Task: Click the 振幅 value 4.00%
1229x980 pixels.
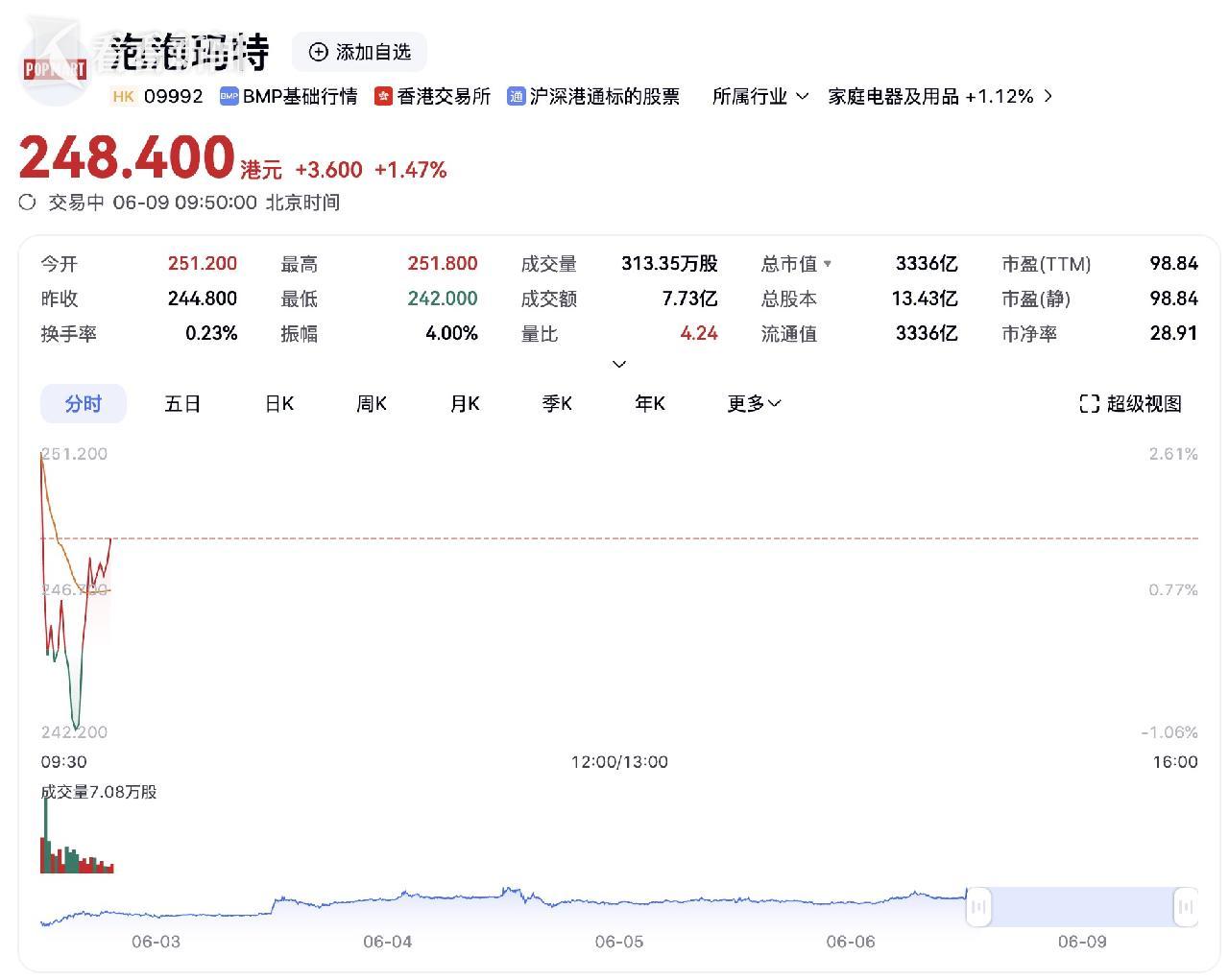Action: [451, 333]
